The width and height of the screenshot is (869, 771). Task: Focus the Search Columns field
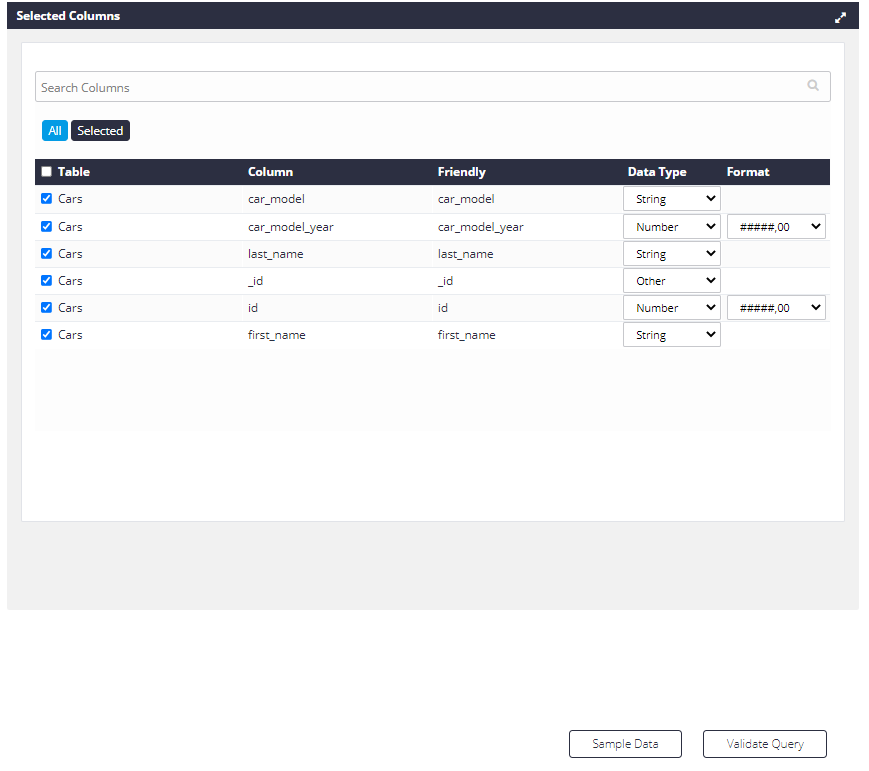(x=432, y=86)
